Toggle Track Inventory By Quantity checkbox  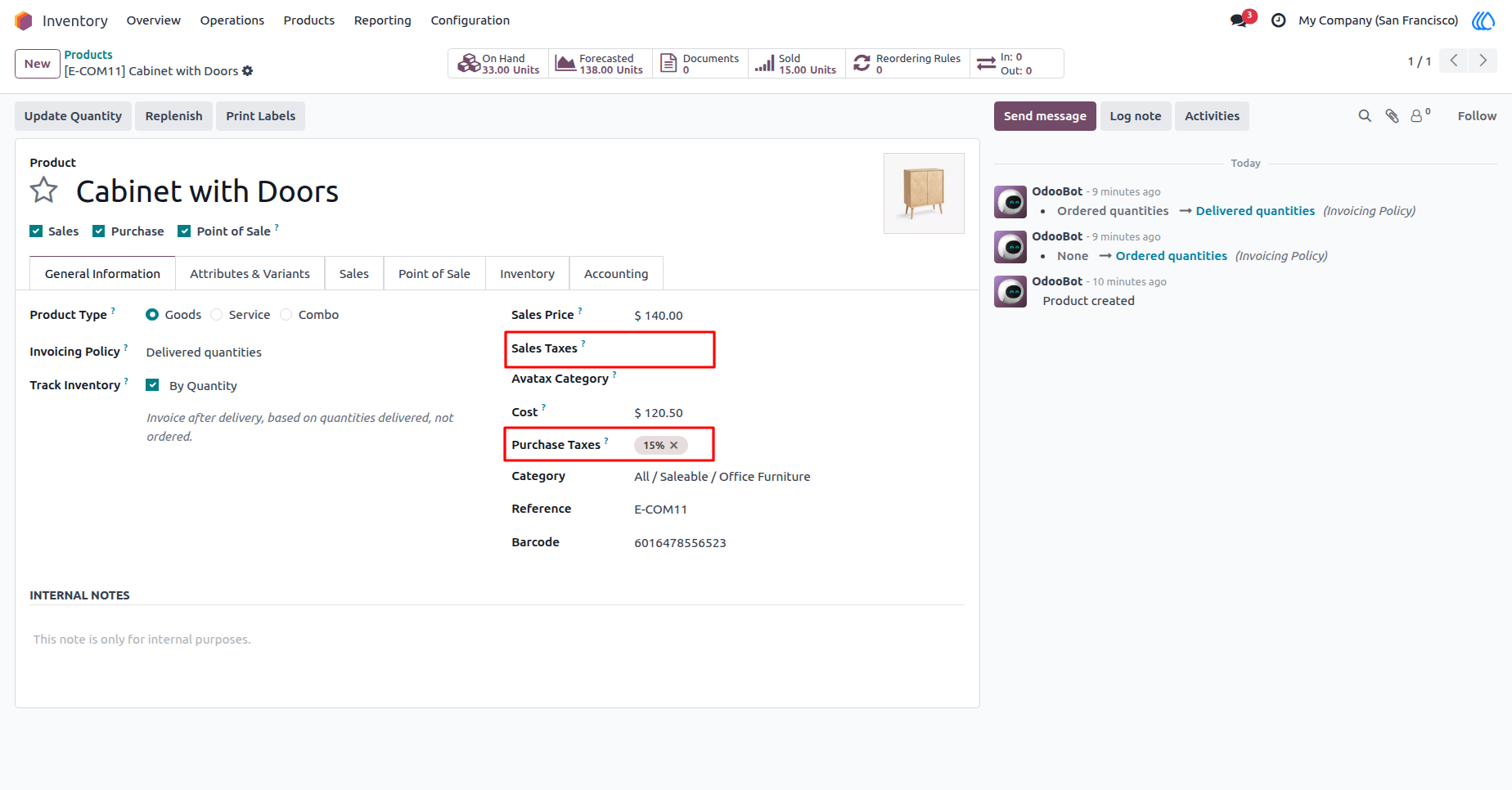[x=152, y=385]
